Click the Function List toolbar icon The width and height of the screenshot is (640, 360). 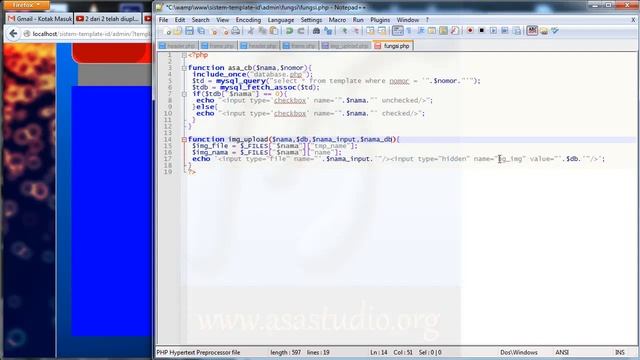point(455,31)
